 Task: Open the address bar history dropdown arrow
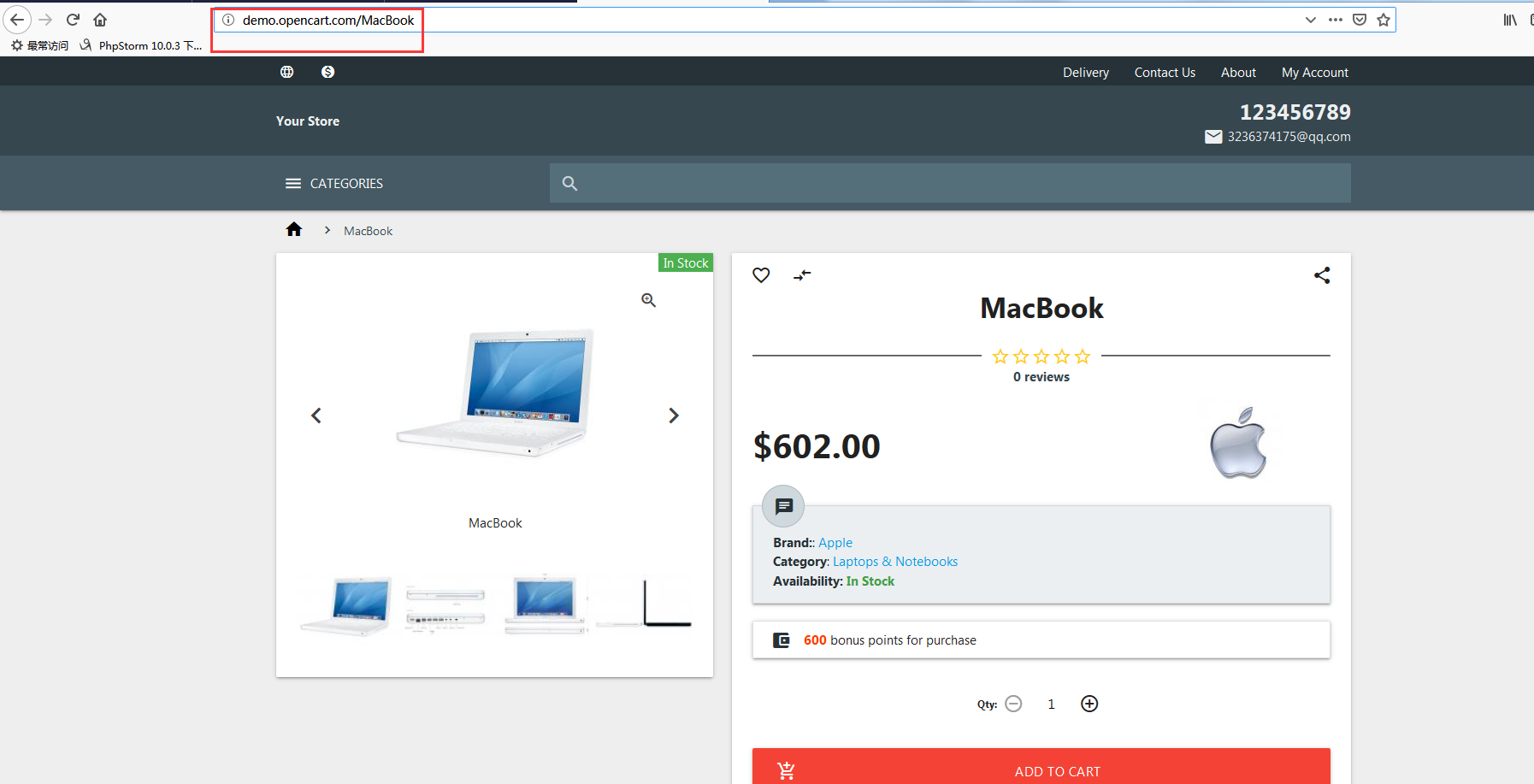click(x=1310, y=20)
